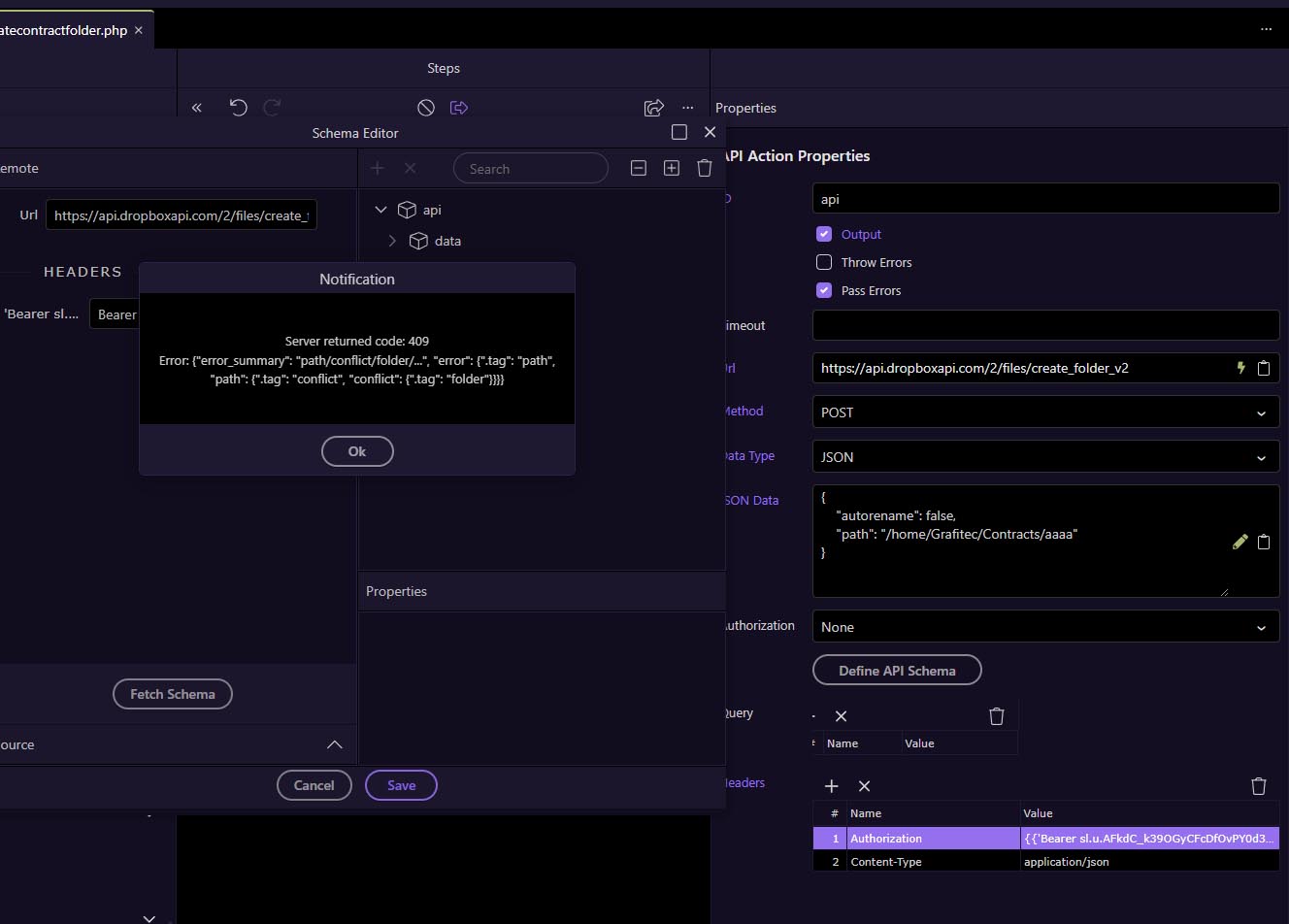Remove selected header with X icon
The image size is (1289, 924).
pos(865,786)
